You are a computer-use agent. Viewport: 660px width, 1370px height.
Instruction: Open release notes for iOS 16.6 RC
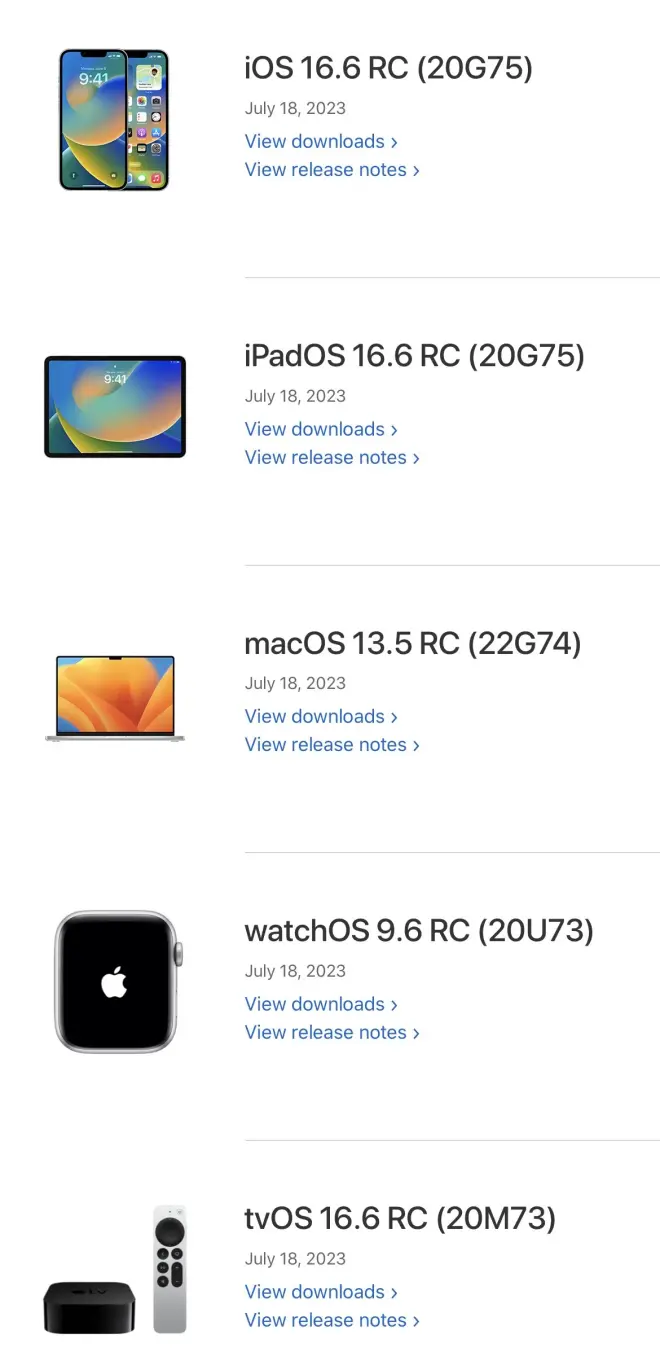pos(332,170)
